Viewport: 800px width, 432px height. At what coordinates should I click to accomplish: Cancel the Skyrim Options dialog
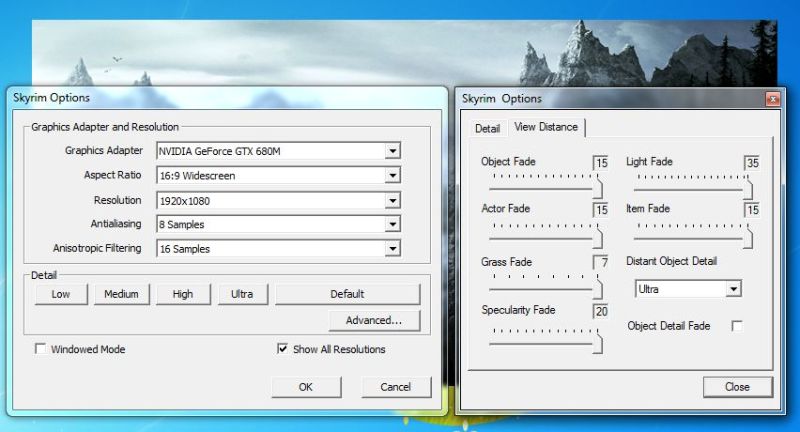(395, 387)
